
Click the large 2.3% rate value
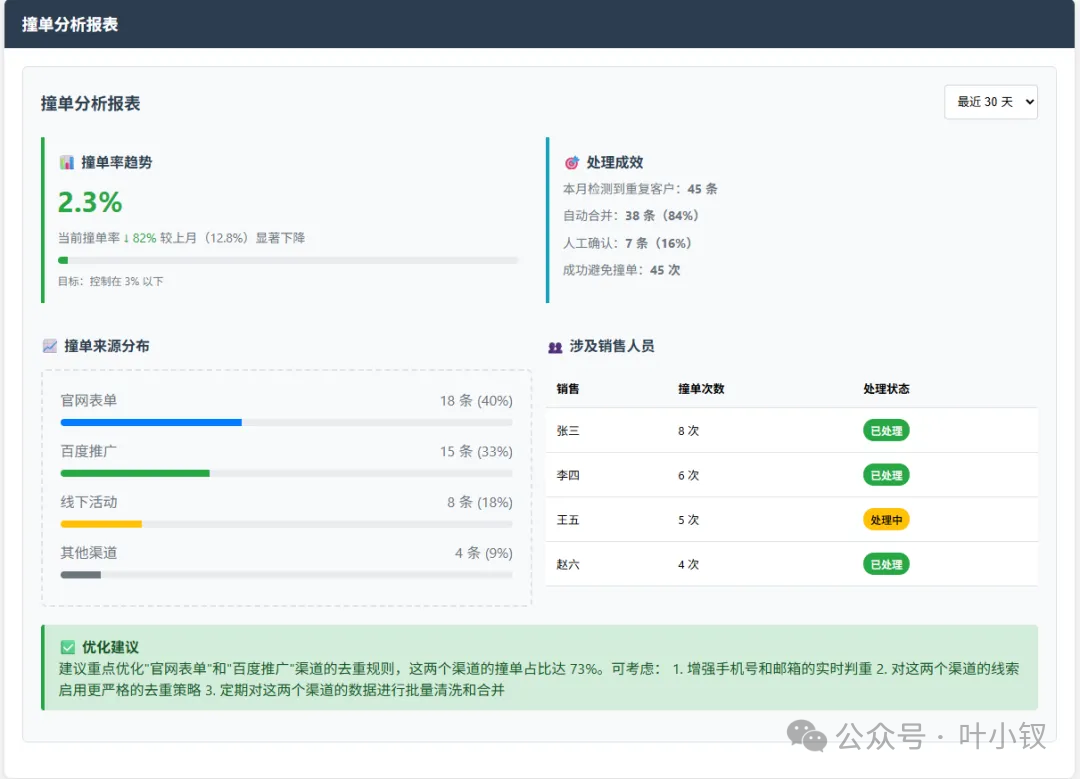[x=90, y=202]
